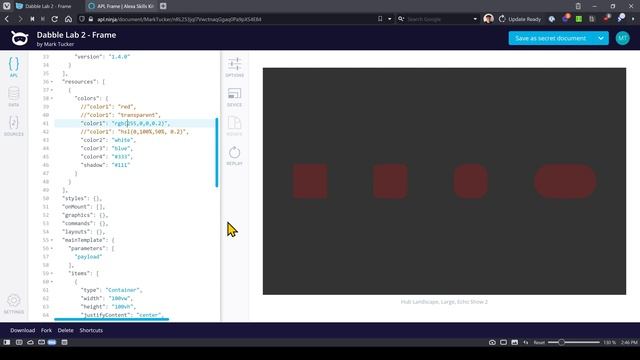Click the wide rounded red pill in preview

pyautogui.click(x=565, y=181)
